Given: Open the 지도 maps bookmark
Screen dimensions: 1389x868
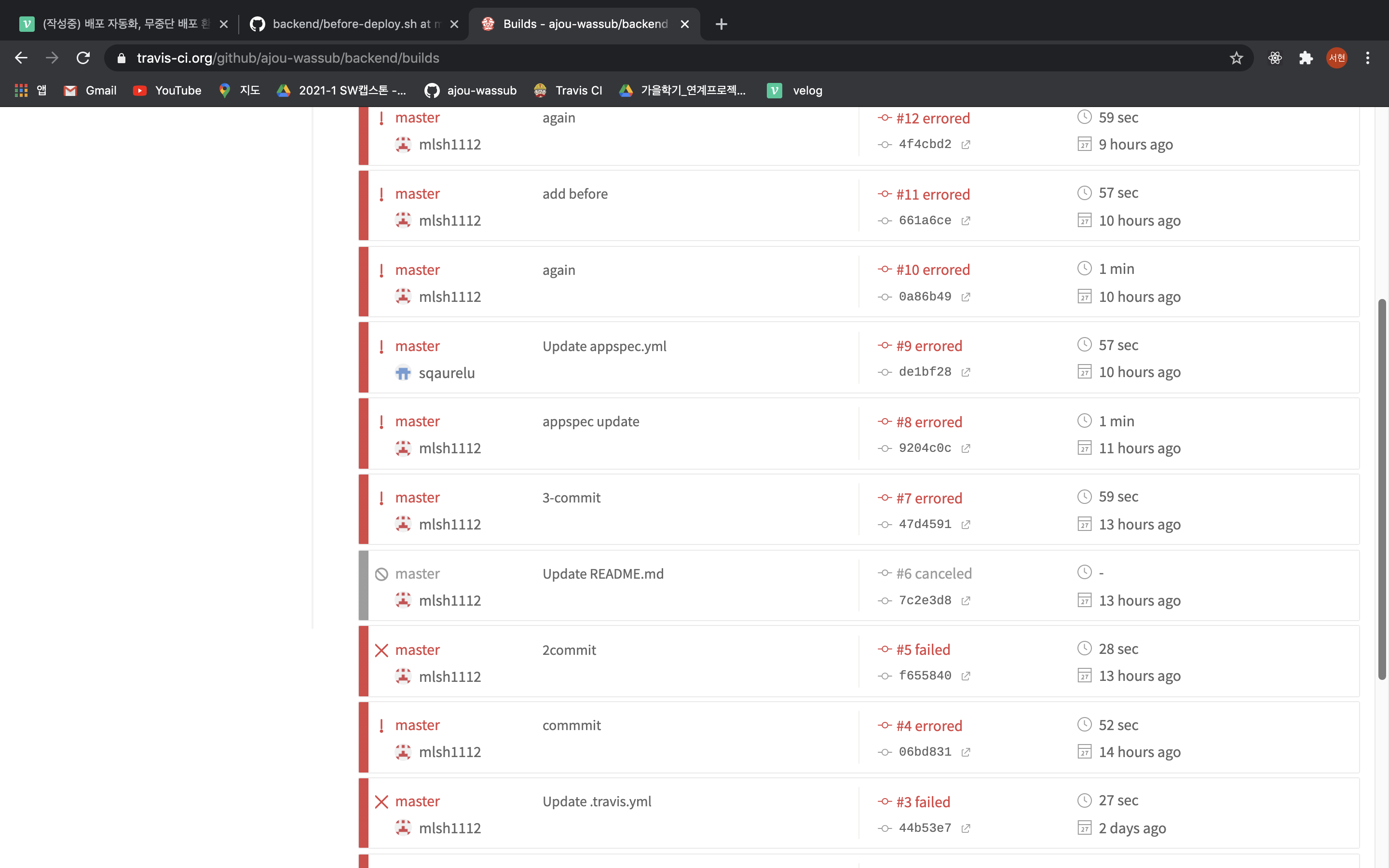Looking at the screenshot, I should pos(239,90).
